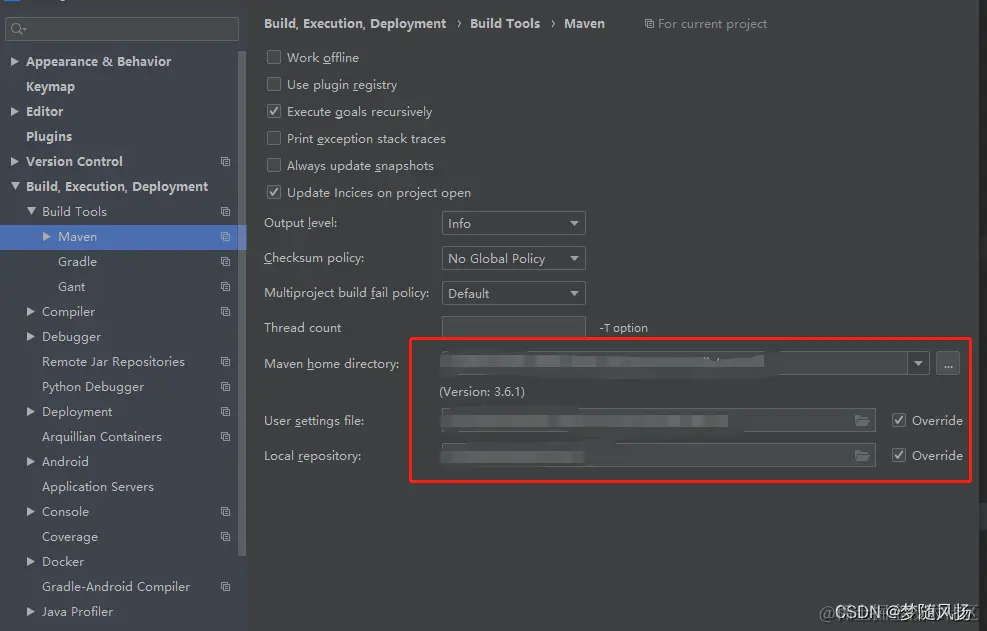Expand the Editor section arrow
Screen dimensions: 987x631
(x=14, y=111)
